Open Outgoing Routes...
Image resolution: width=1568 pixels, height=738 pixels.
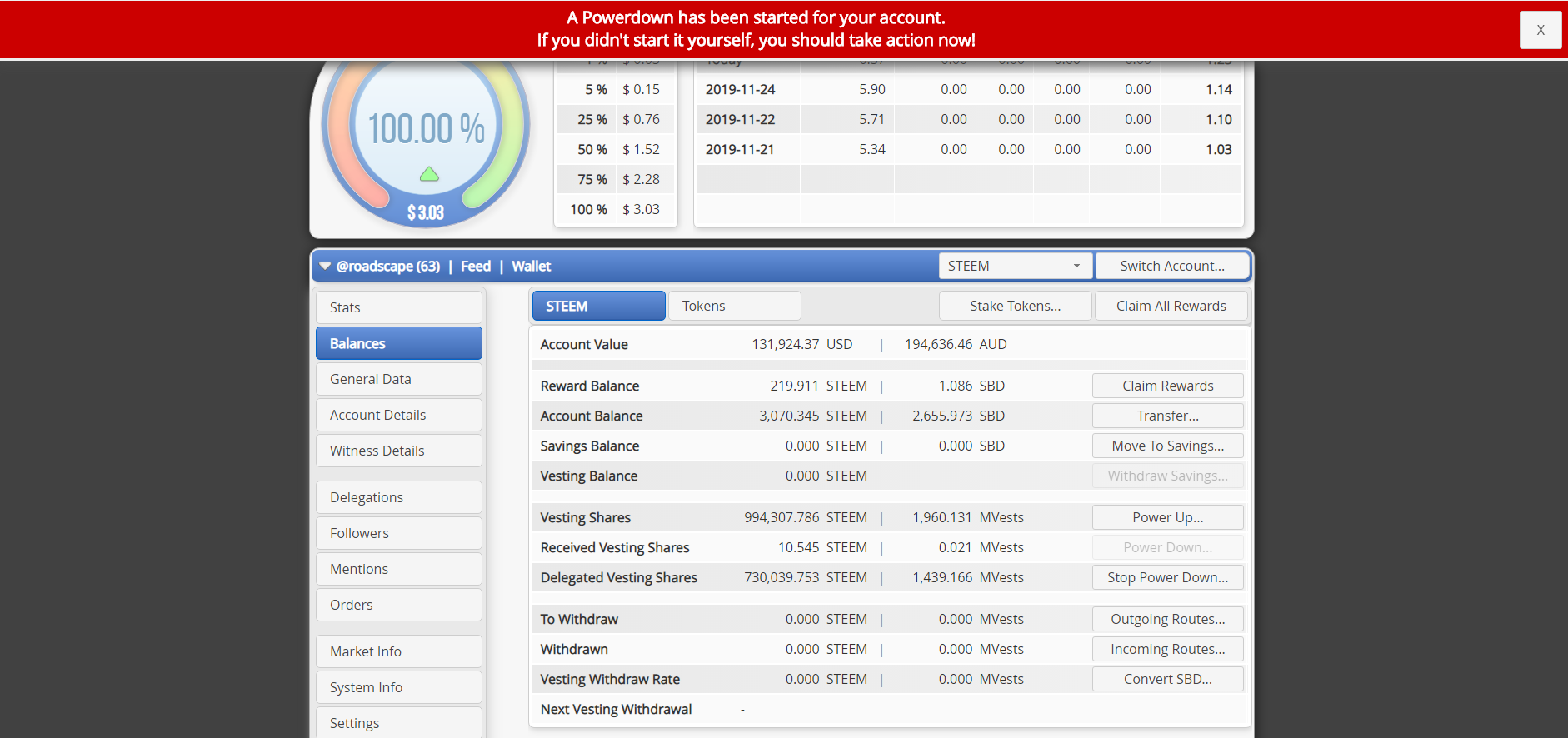click(x=1168, y=619)
